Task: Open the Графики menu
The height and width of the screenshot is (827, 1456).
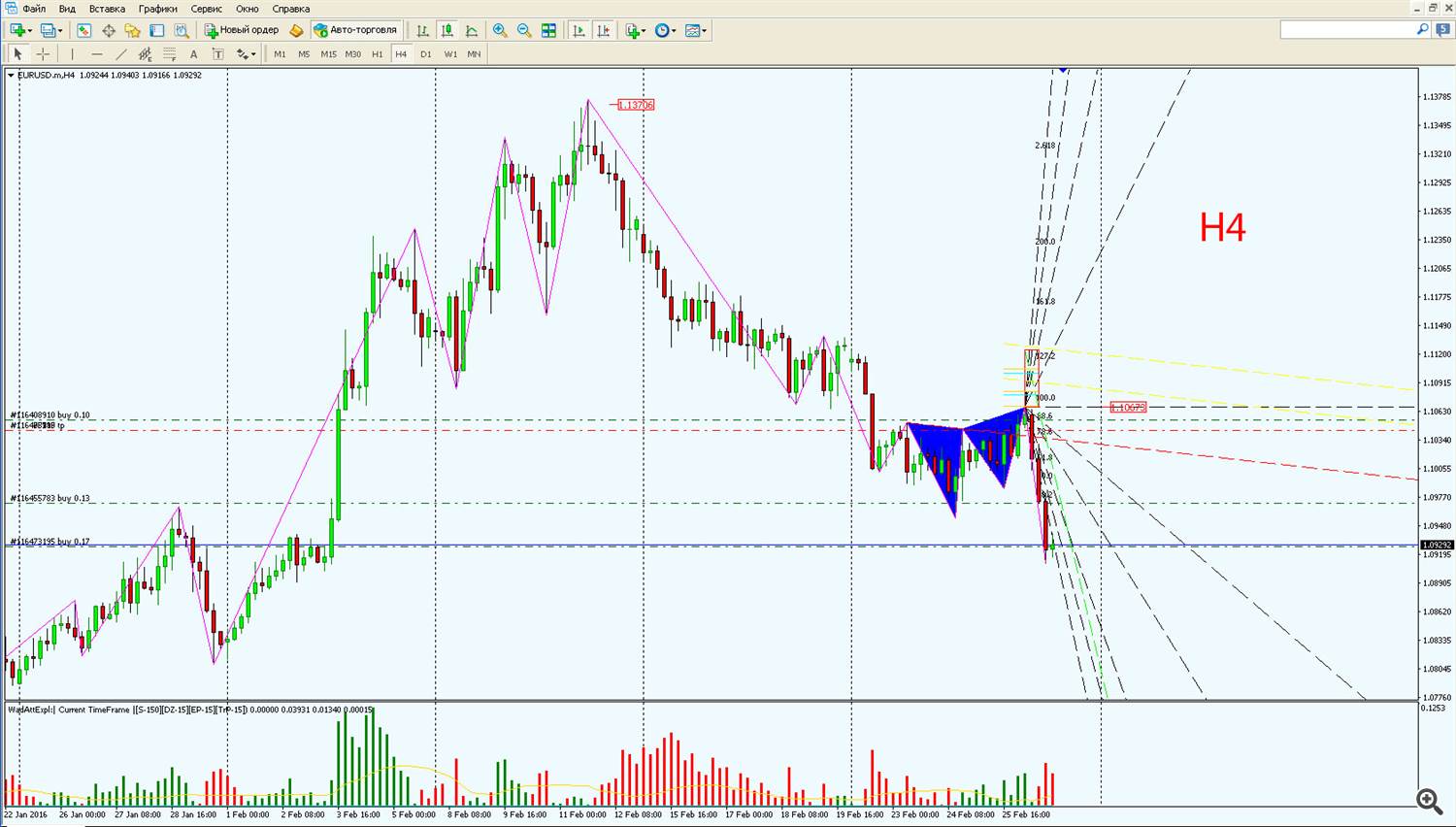Action: 157,9
